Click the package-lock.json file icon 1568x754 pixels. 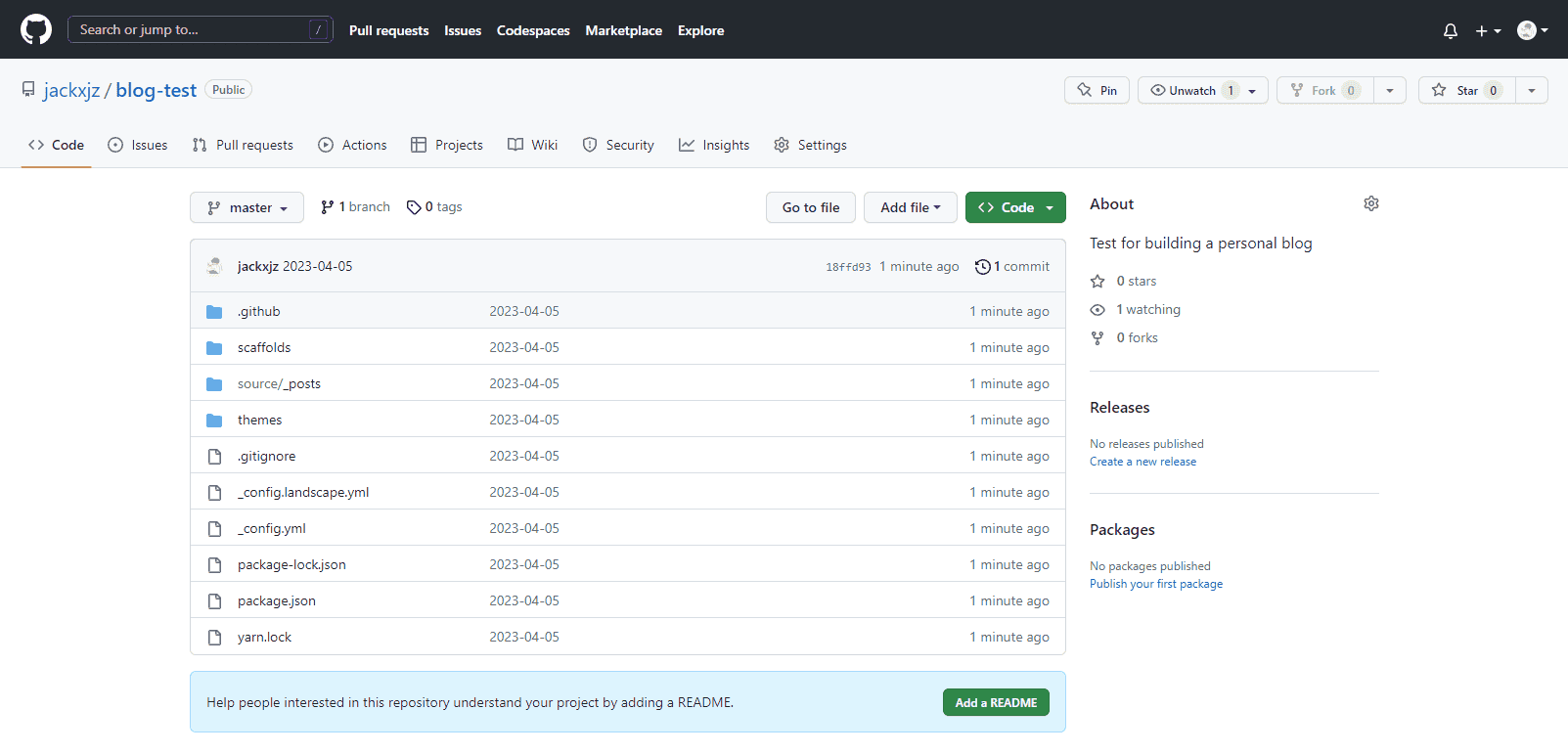pyautogui.click(x=214, y=565)
